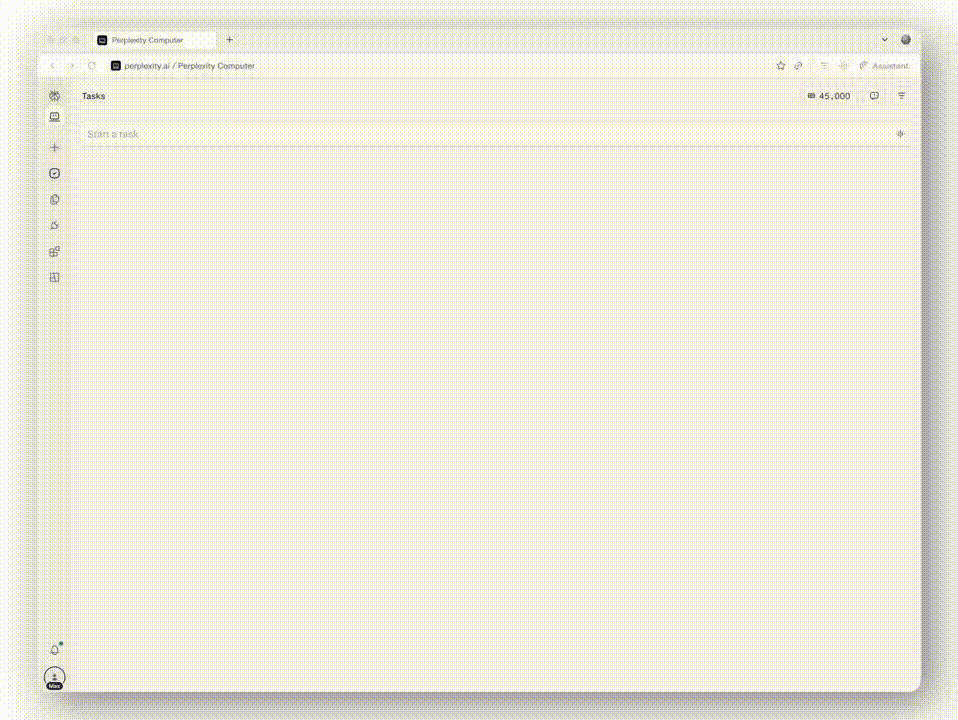
Task: Focus the Start a task input field
Action: [x=480, y=134]
